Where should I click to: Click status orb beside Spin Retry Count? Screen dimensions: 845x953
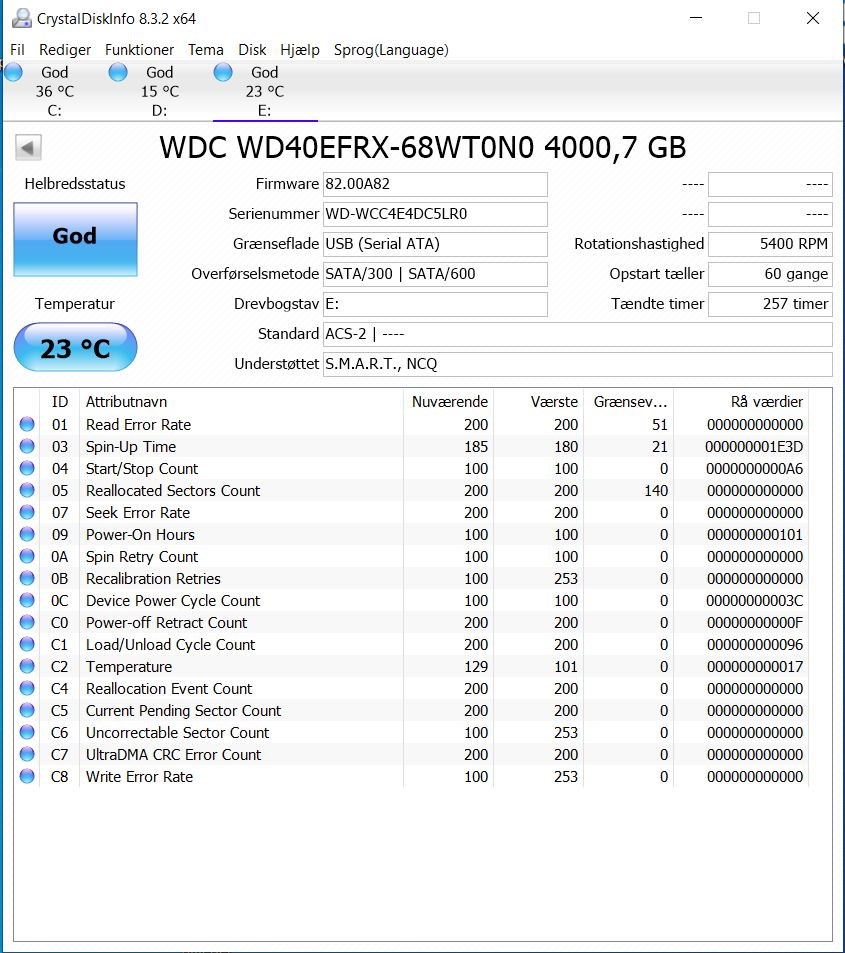point(27,556)
